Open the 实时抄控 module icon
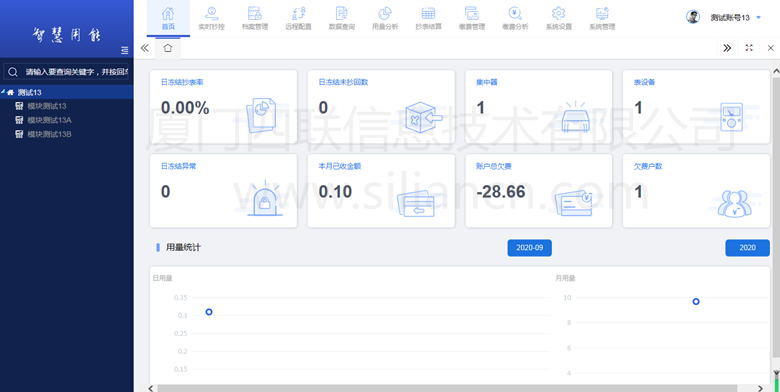 point(211,13)
